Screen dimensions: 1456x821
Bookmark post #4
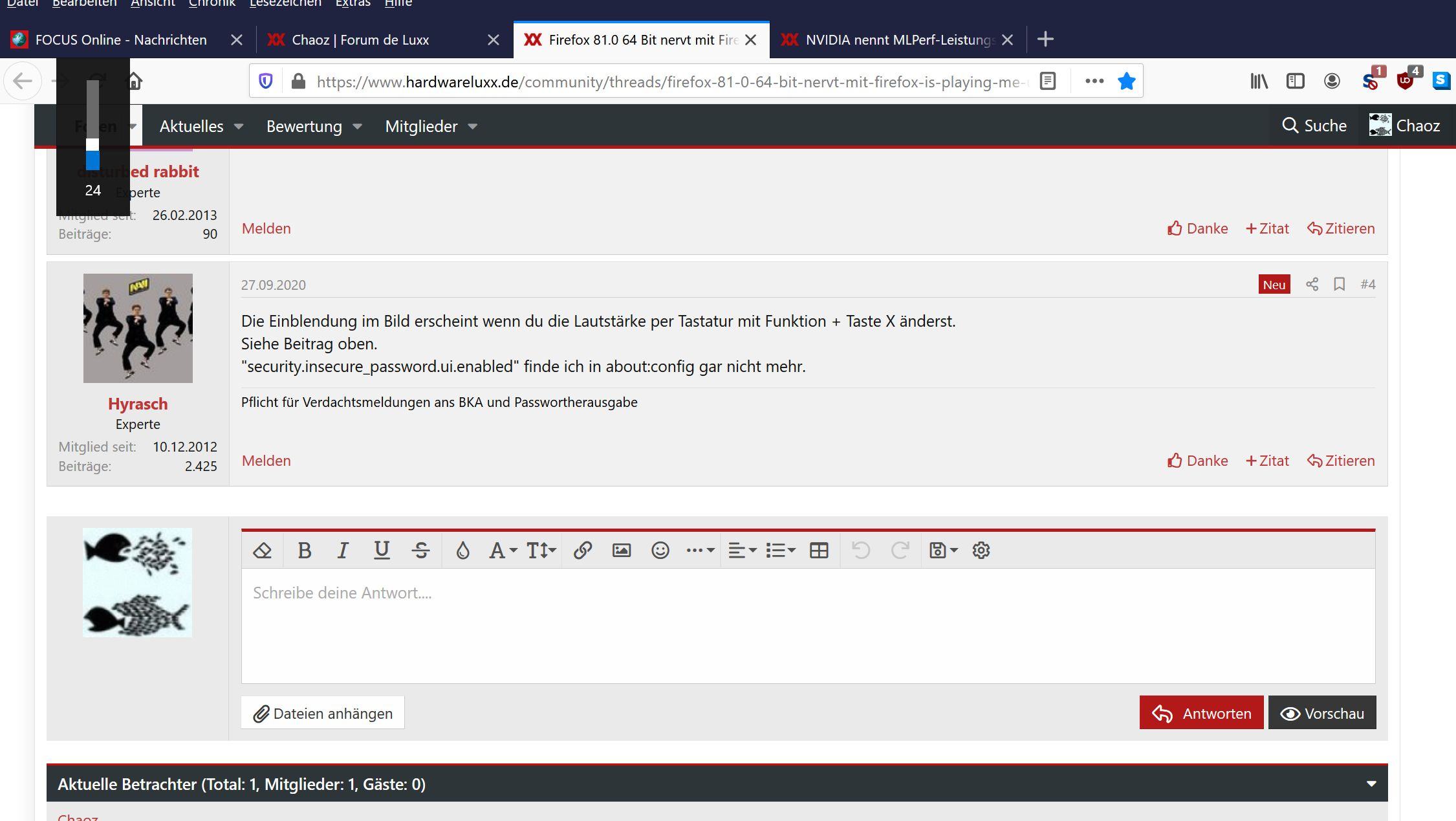[1340, 285]
